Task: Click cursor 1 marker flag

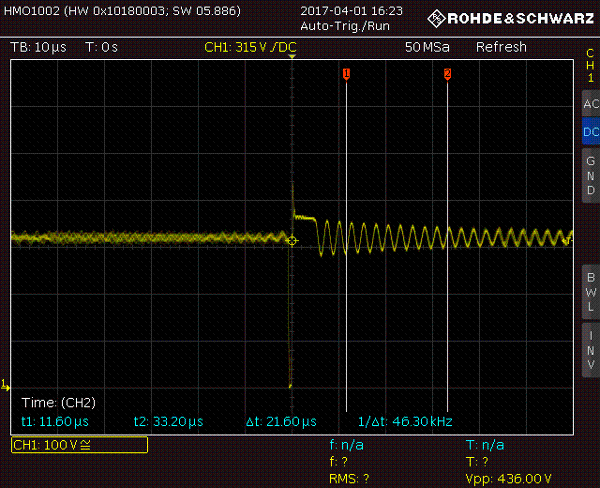Action: click(x=346, y=74)
